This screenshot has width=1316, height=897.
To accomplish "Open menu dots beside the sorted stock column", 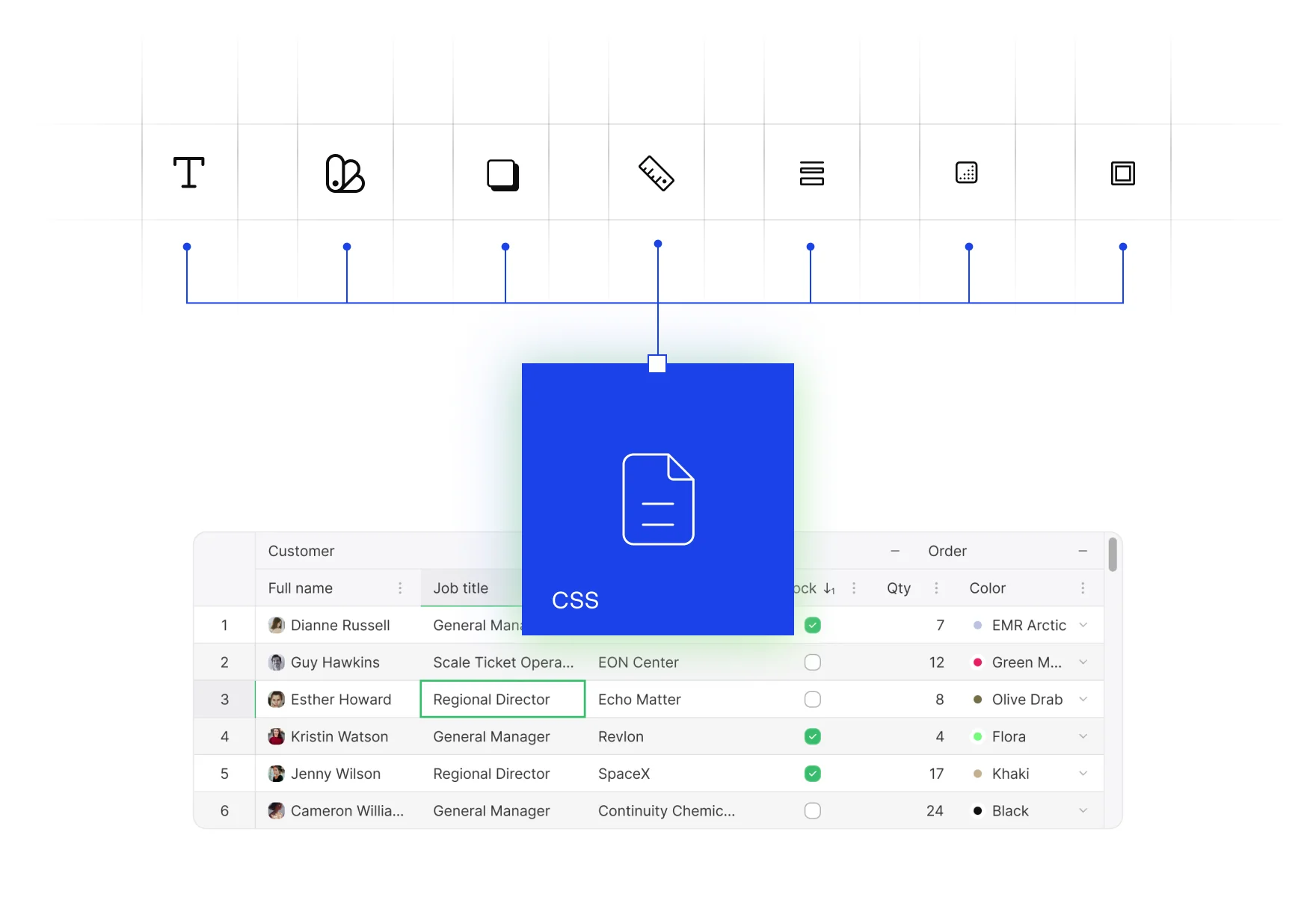I will tap(854, 588).
